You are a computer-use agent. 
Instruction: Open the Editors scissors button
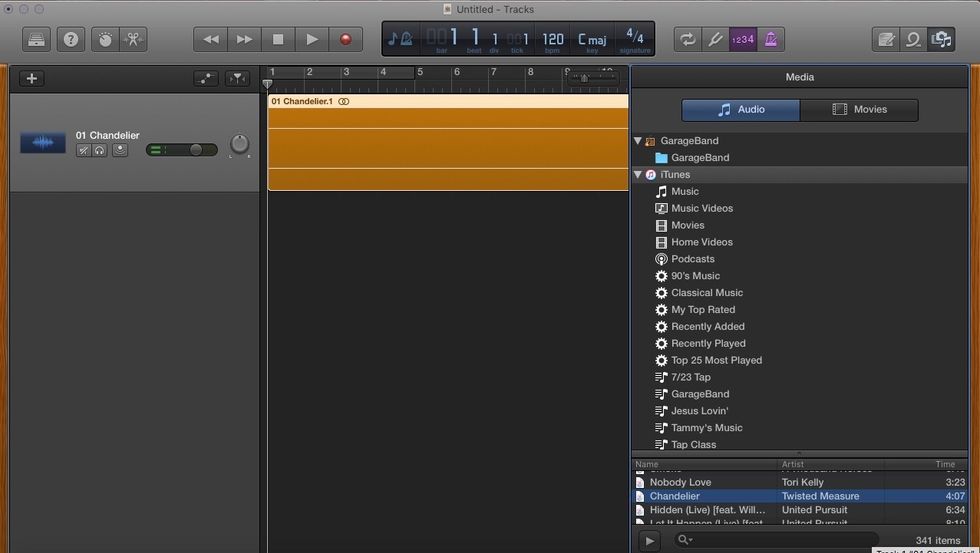pyautogui.click(x=133, y=40)
